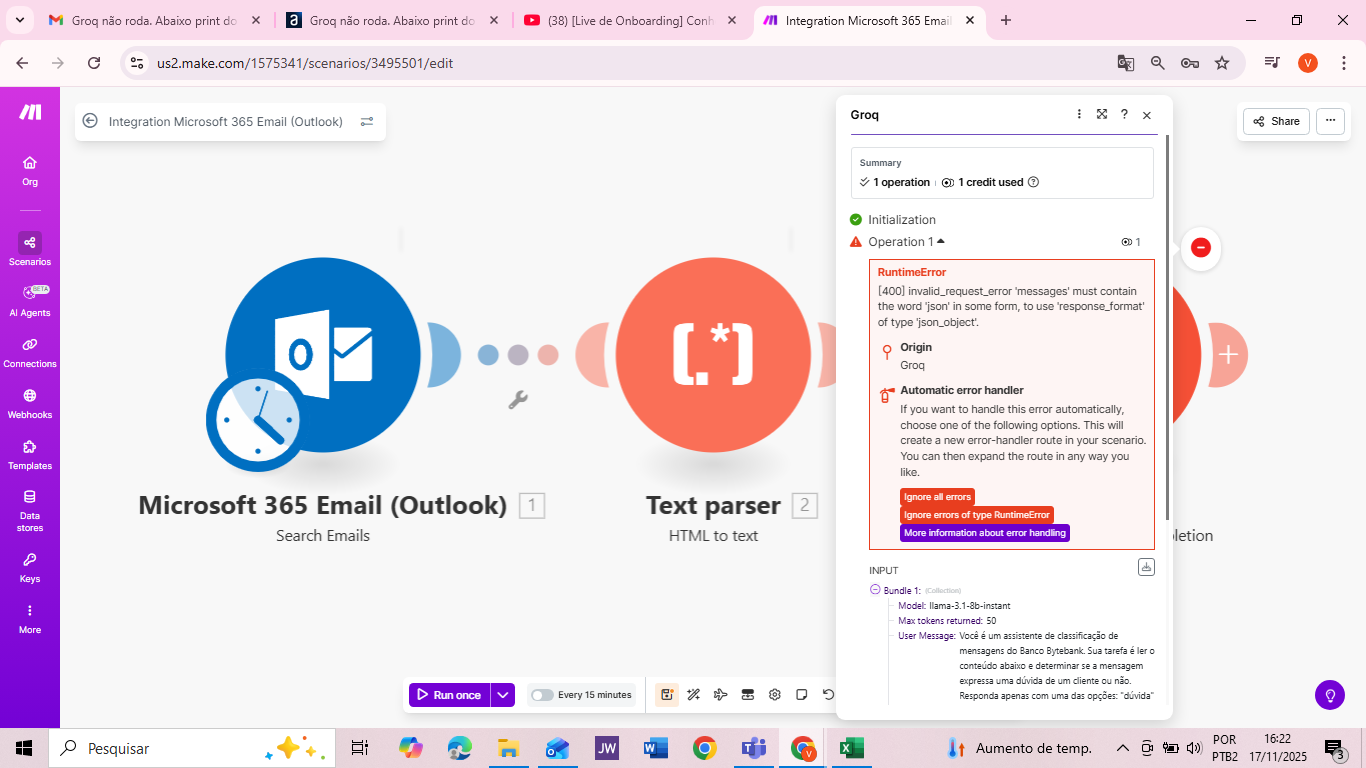Click the Pesquisar taskbar search box
This screenshot has height=768, width=1366.
[190, 748]
